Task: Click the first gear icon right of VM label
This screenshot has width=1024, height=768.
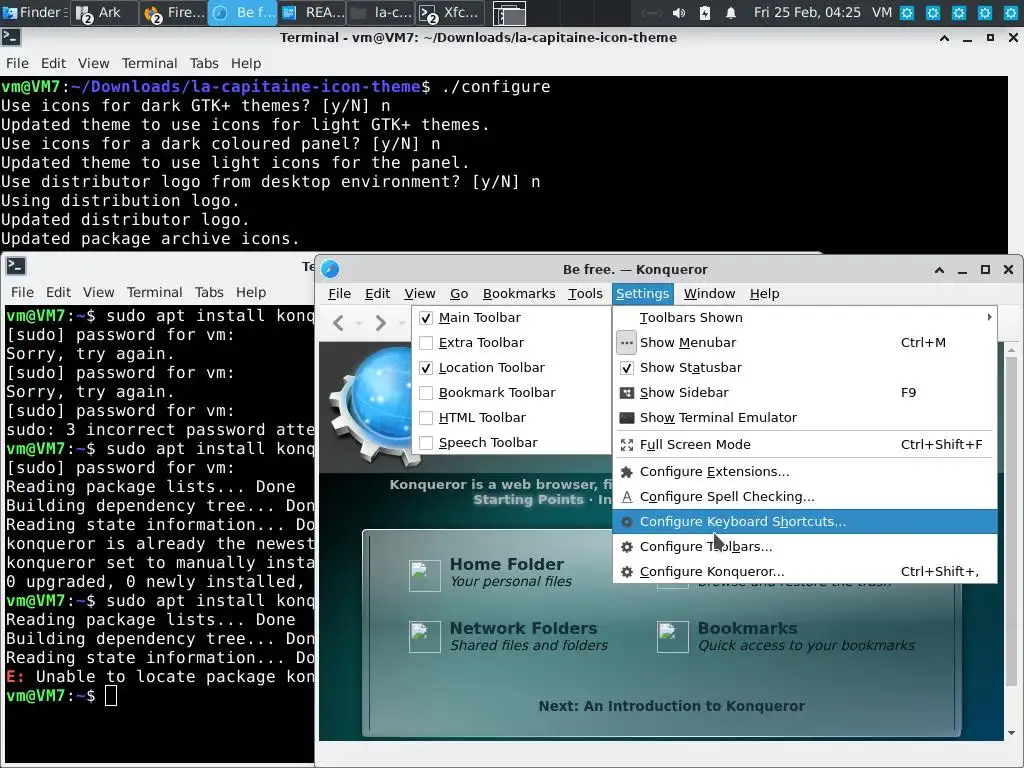Action: [x=907, y=12]
